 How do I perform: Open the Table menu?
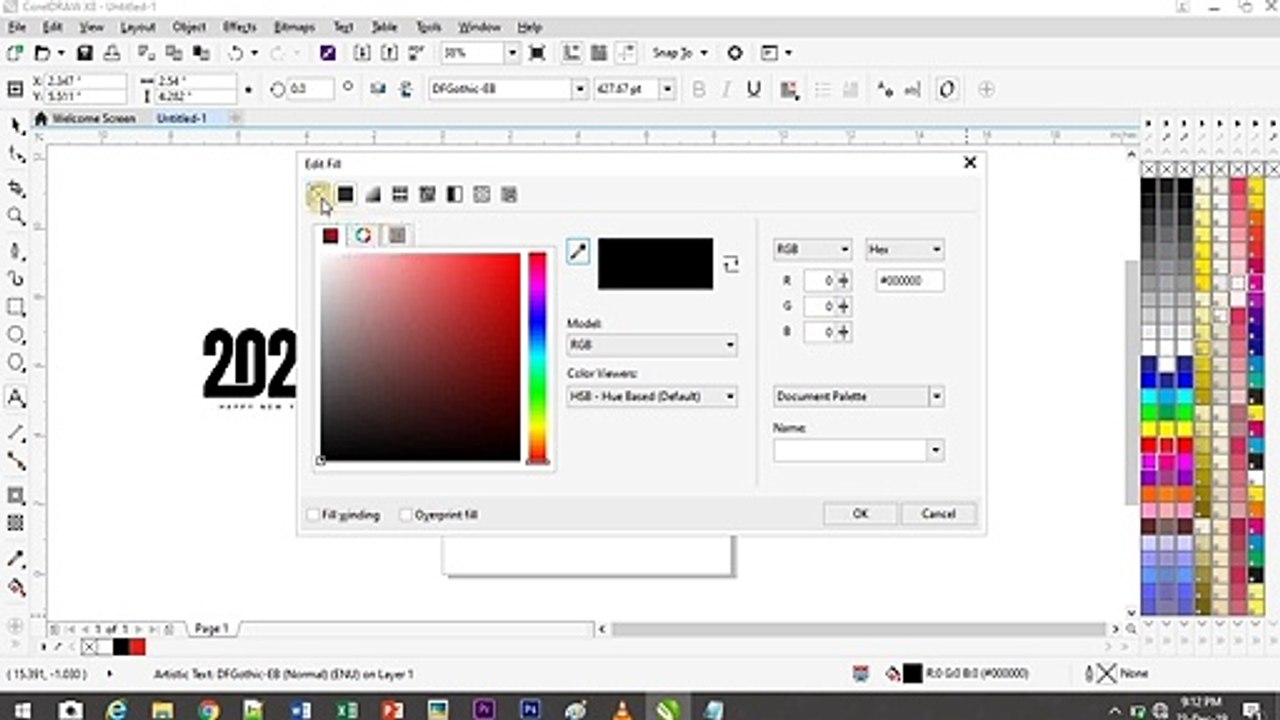coord(385,27)
